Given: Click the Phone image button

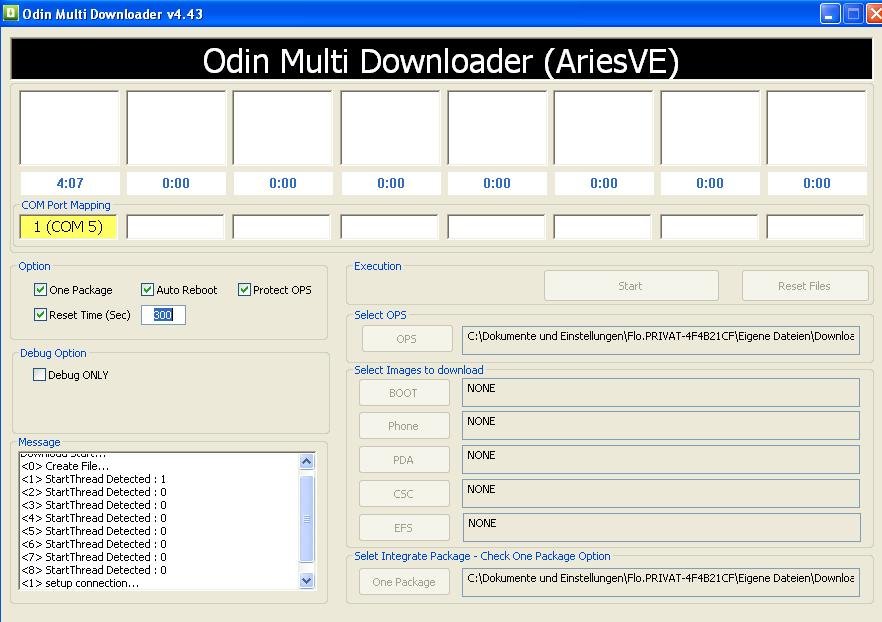Looking at the screenshot, I should point(404,426).
